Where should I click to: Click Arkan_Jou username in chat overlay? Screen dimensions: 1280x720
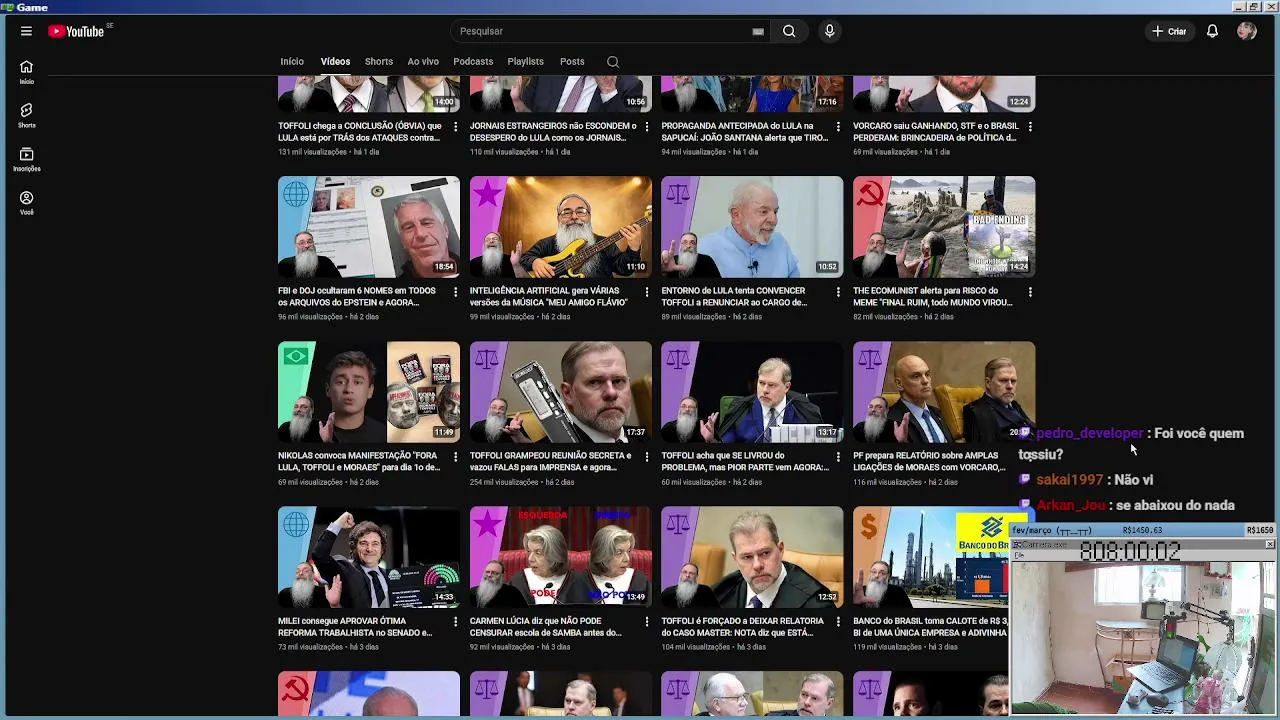click(x=1071, y=506)
